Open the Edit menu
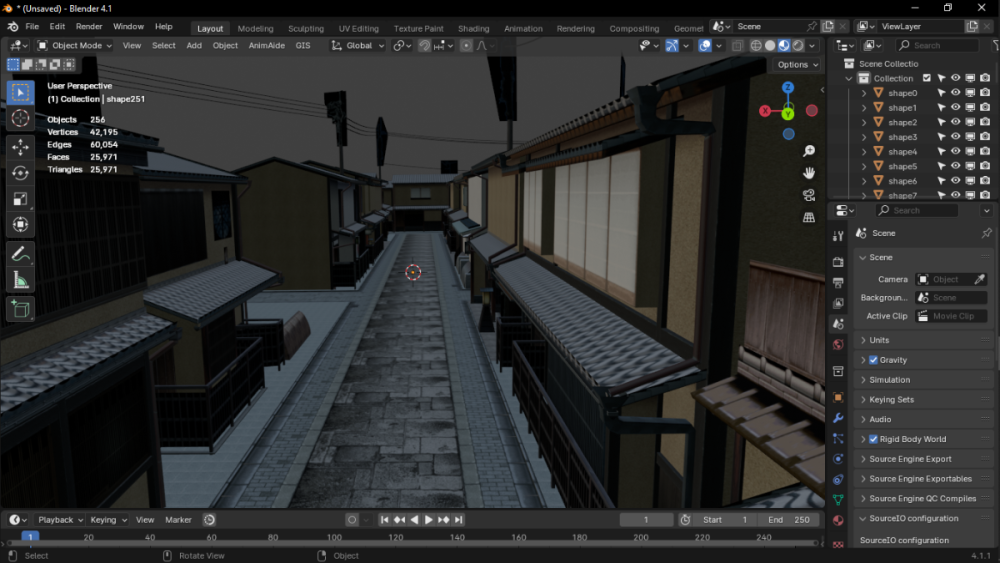 coord(57,27)
